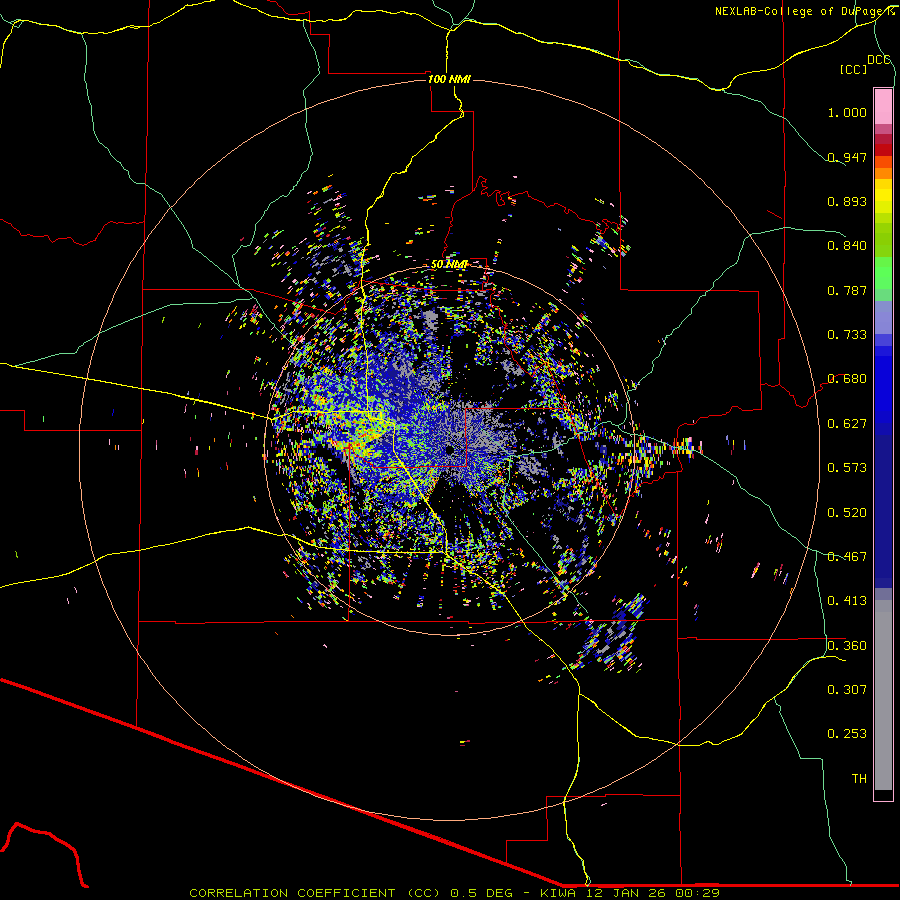Image resolution: width=900 pixels, height=900 pixels.
Task: Click the 0.573 scale value label
Action: coord(847,468)
